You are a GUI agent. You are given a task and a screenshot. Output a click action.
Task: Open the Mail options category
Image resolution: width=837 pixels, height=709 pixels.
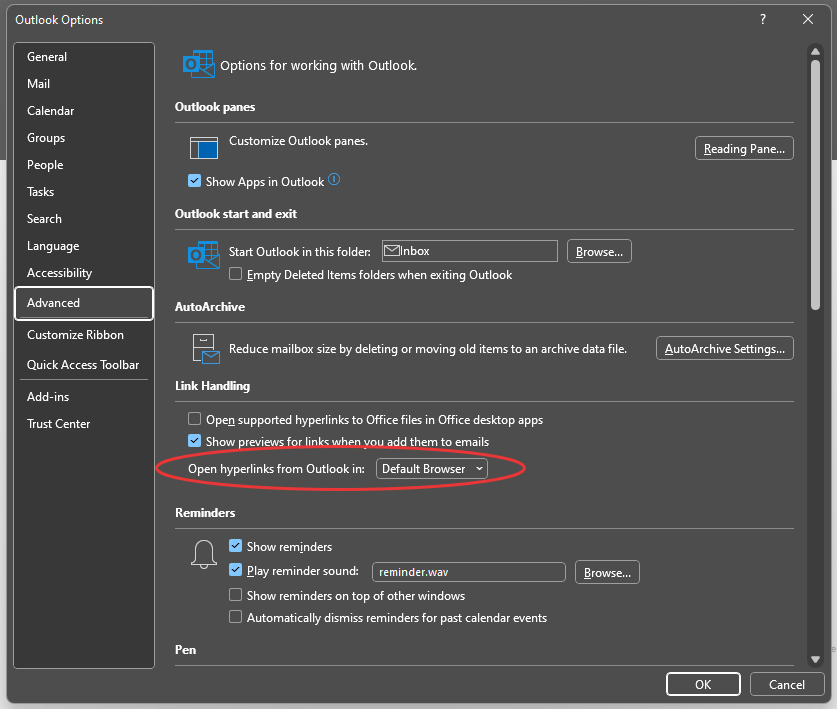84,84
